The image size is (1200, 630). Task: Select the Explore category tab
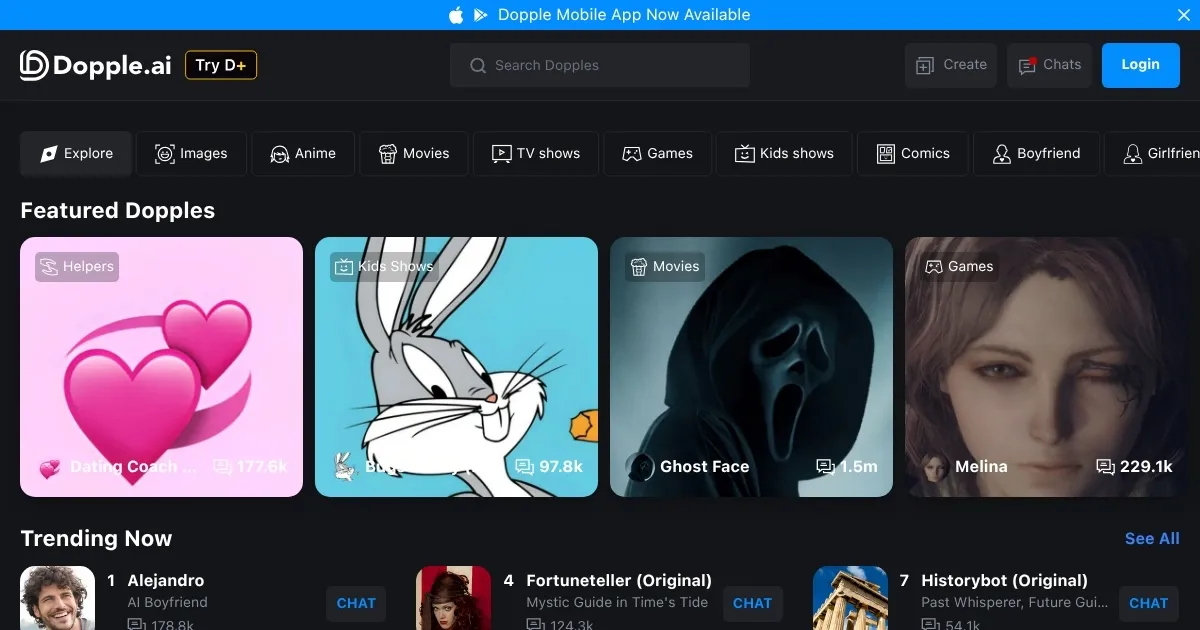(76, 153)
